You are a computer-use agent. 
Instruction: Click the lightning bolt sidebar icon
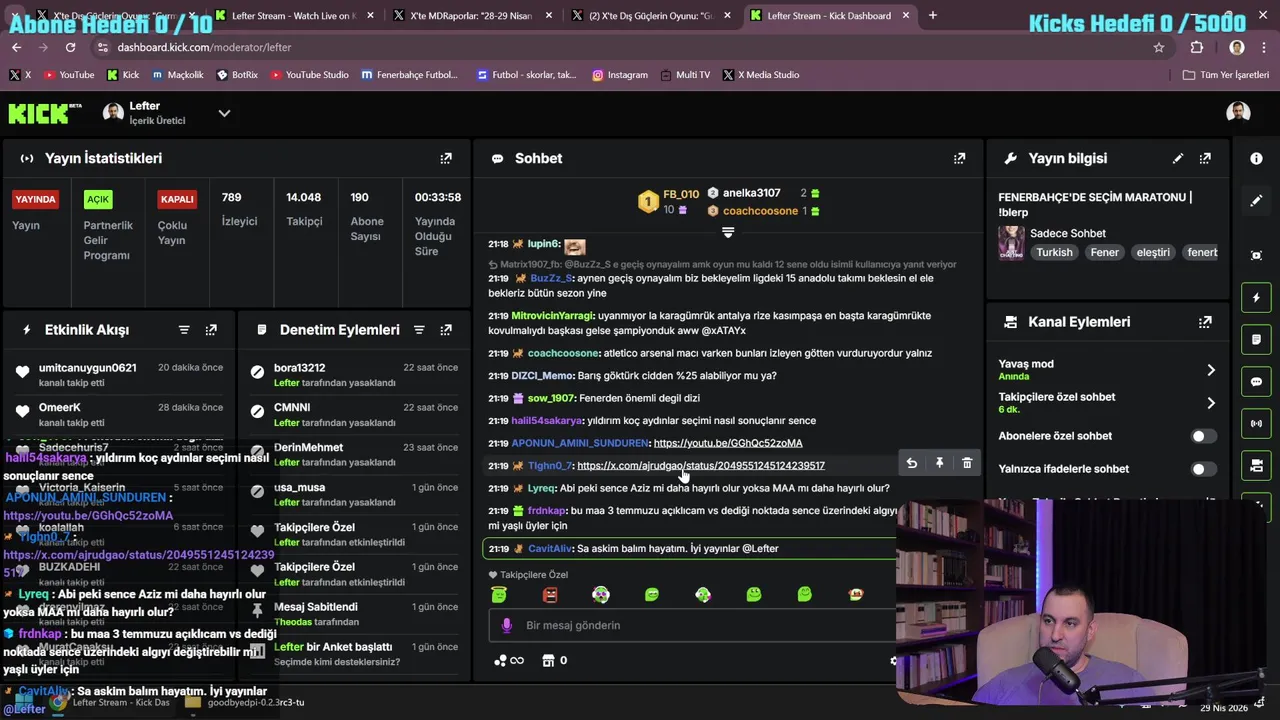pos(1256,298)
